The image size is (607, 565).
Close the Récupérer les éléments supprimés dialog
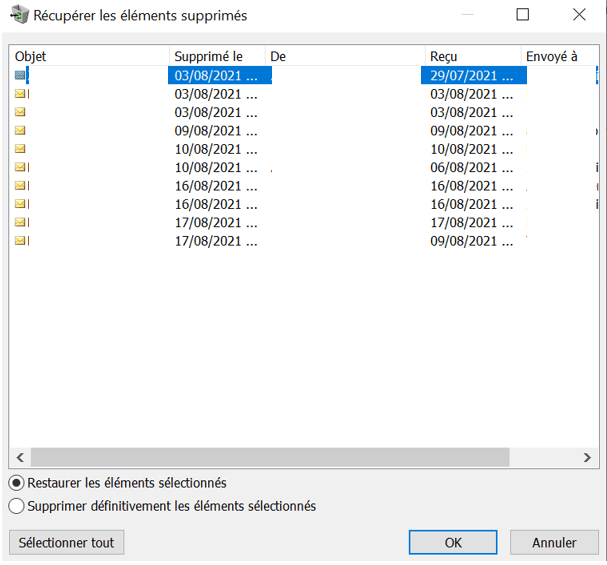click(579, 15)
